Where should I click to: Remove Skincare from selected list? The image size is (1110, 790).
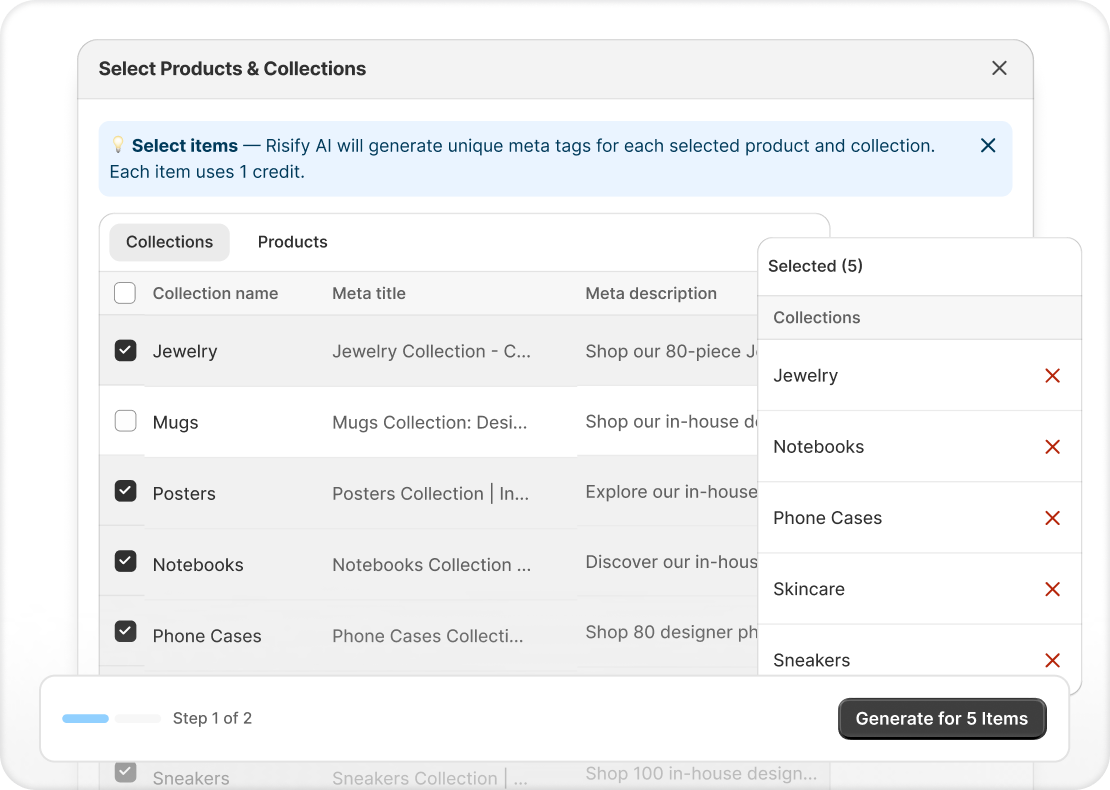pos(1052,589)
